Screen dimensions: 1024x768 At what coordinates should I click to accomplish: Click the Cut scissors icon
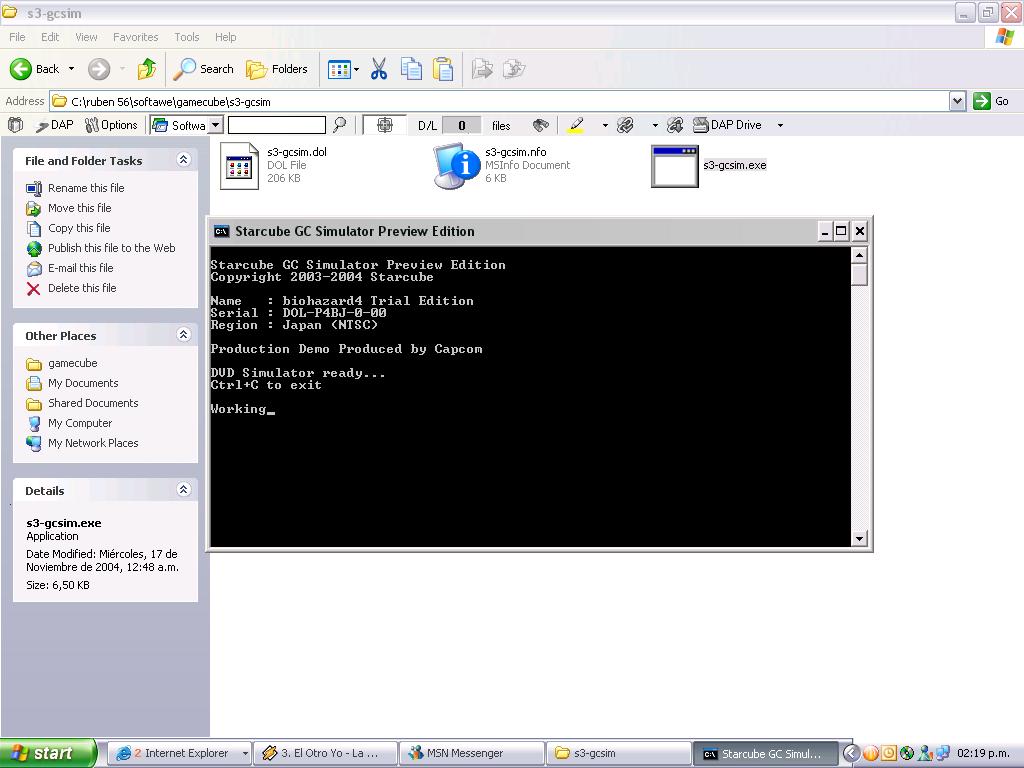coord(378,69)
